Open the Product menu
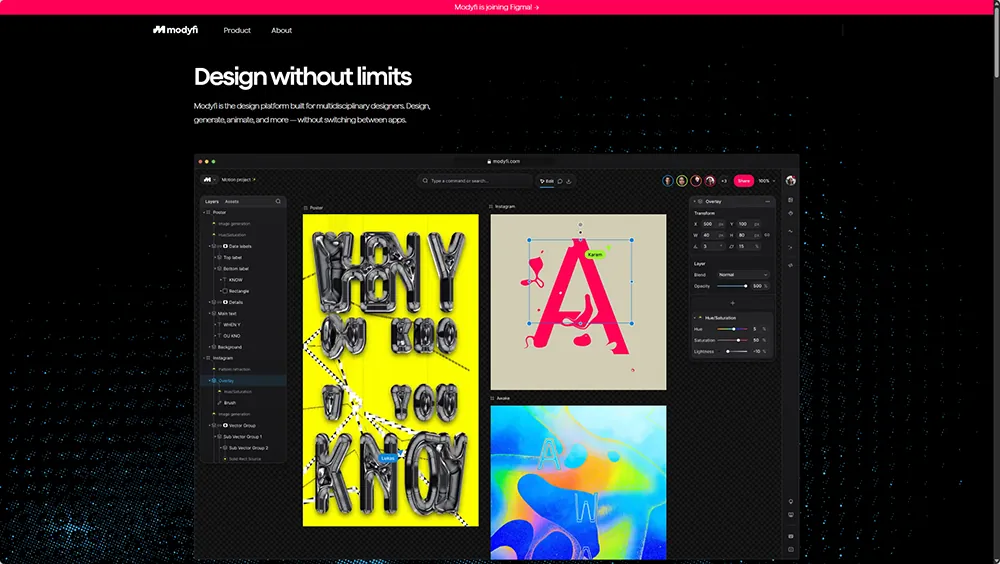 (x=237, y=31)
